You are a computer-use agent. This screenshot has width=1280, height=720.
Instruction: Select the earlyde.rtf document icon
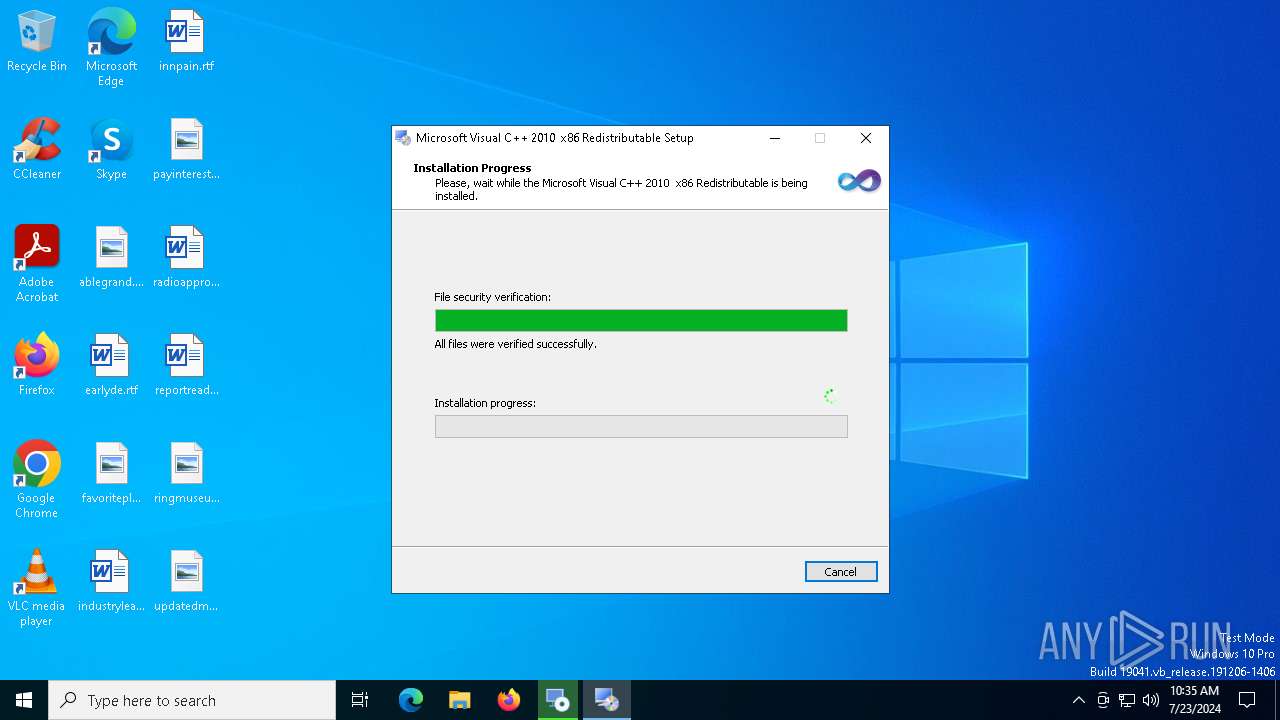click(111, 366)
